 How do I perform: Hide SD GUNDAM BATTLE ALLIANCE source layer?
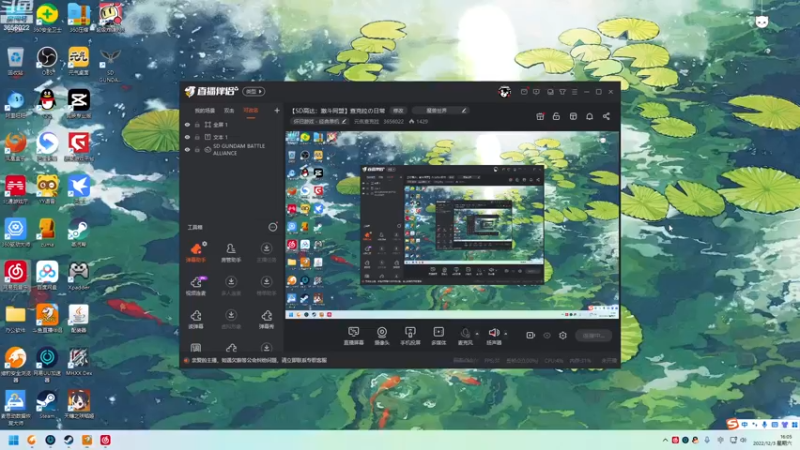click(187, 149)
